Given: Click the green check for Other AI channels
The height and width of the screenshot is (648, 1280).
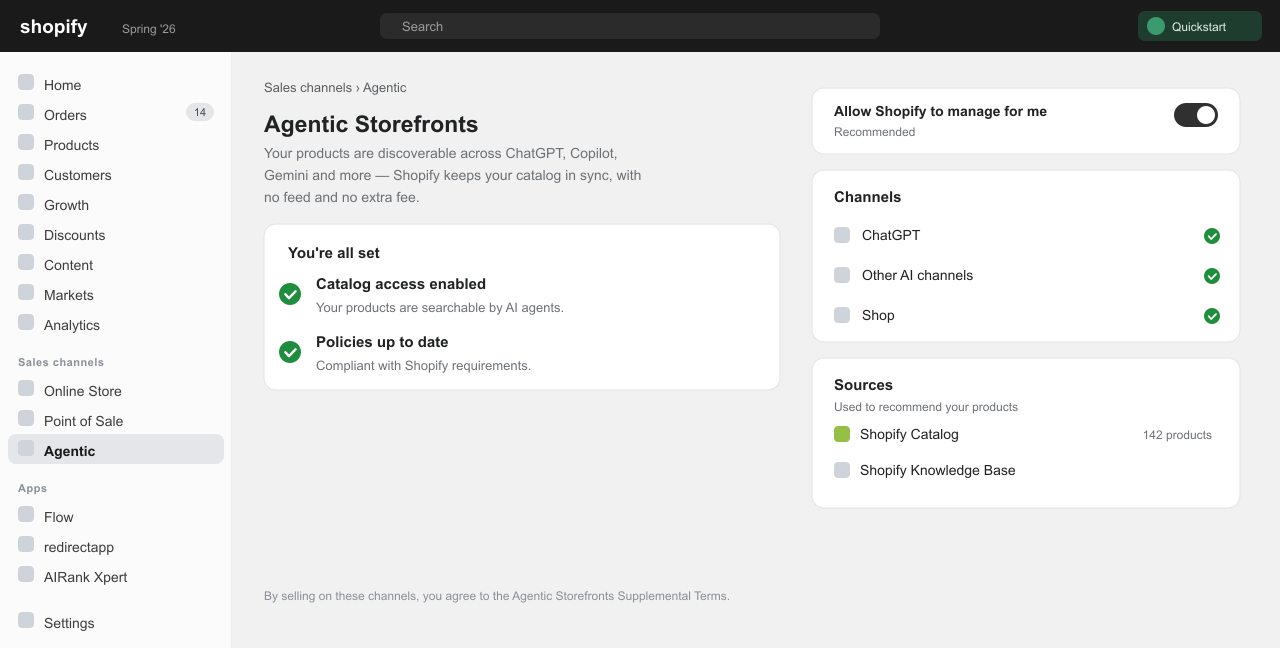Looking at the screenshot, I should click(1212, 276).
